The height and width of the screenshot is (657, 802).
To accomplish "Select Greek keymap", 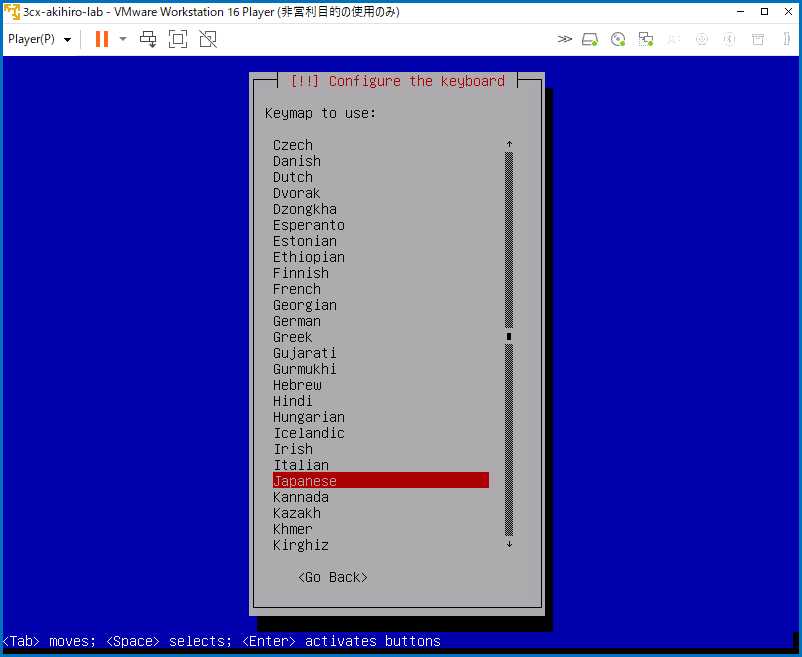I will pyautogui.click(x=381, y=337).
